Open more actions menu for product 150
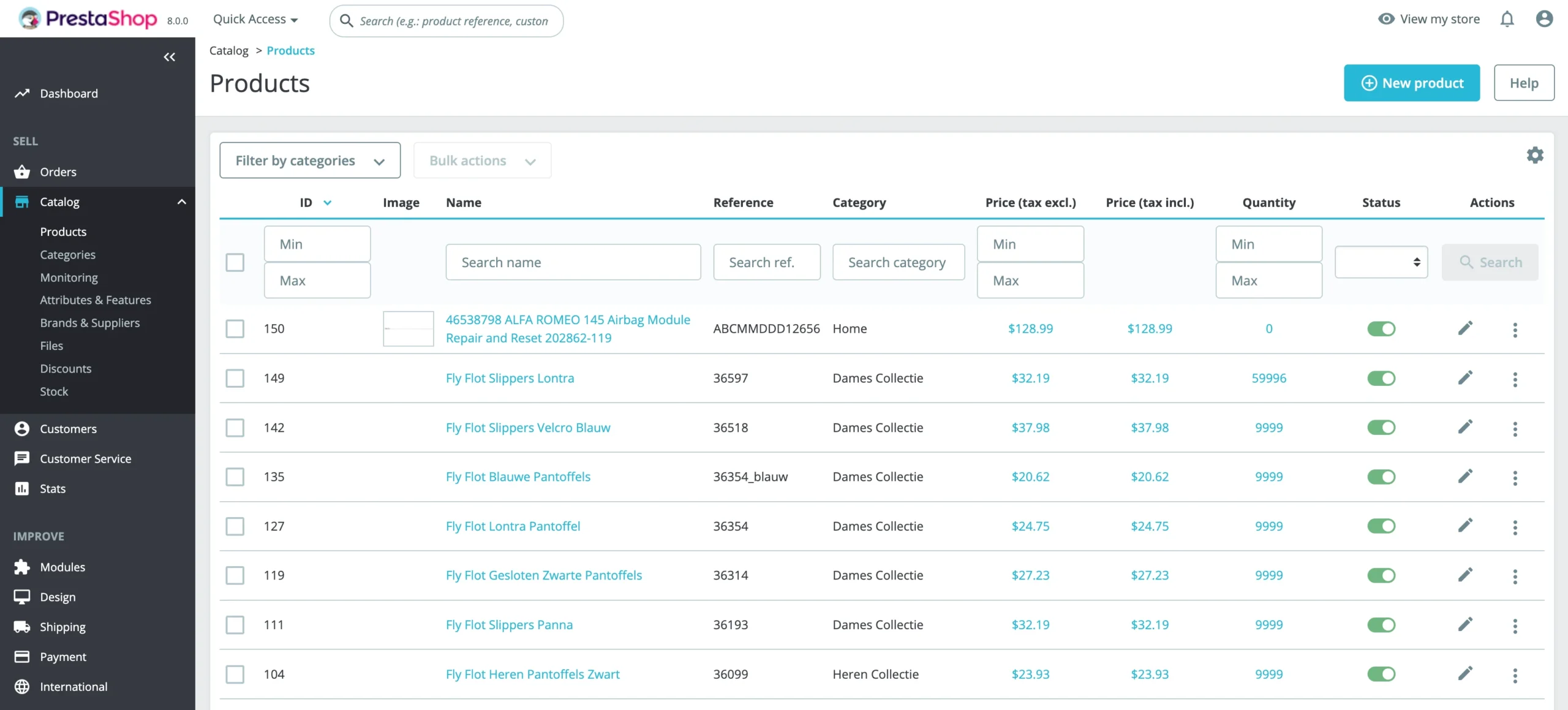 tap(1515, 330)
